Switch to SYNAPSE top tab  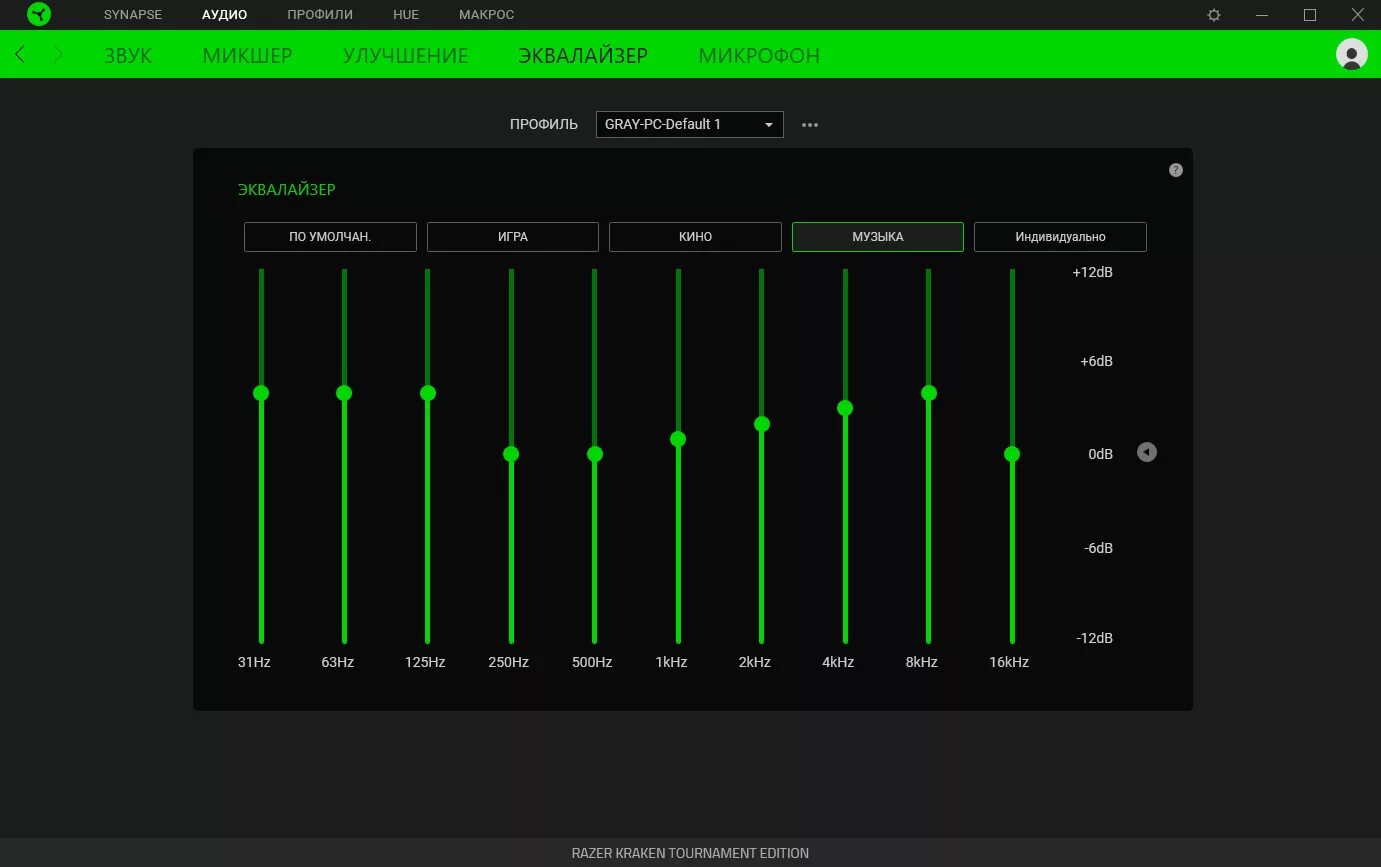click(133, 15)
